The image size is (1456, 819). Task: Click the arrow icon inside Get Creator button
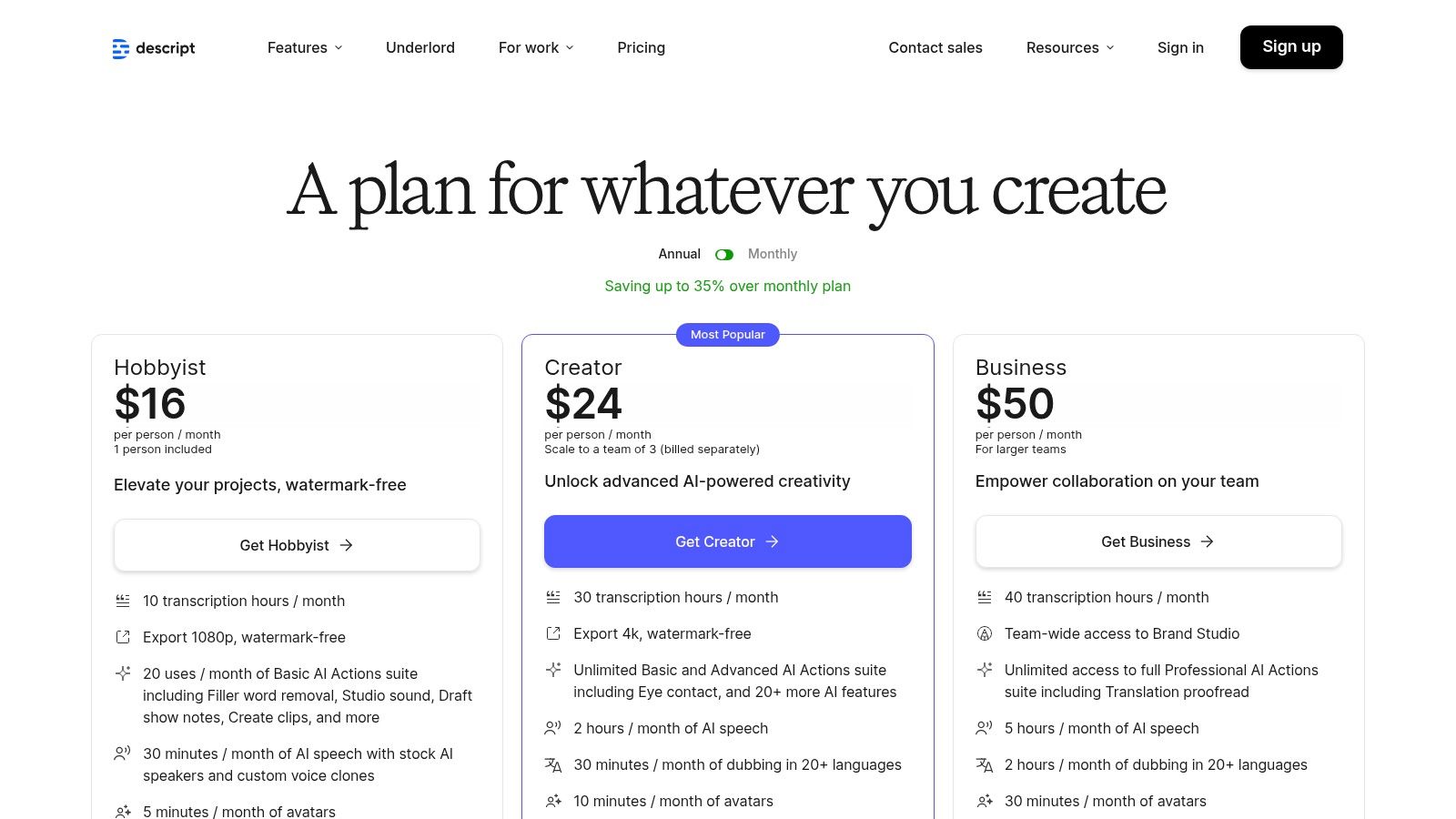772,541
